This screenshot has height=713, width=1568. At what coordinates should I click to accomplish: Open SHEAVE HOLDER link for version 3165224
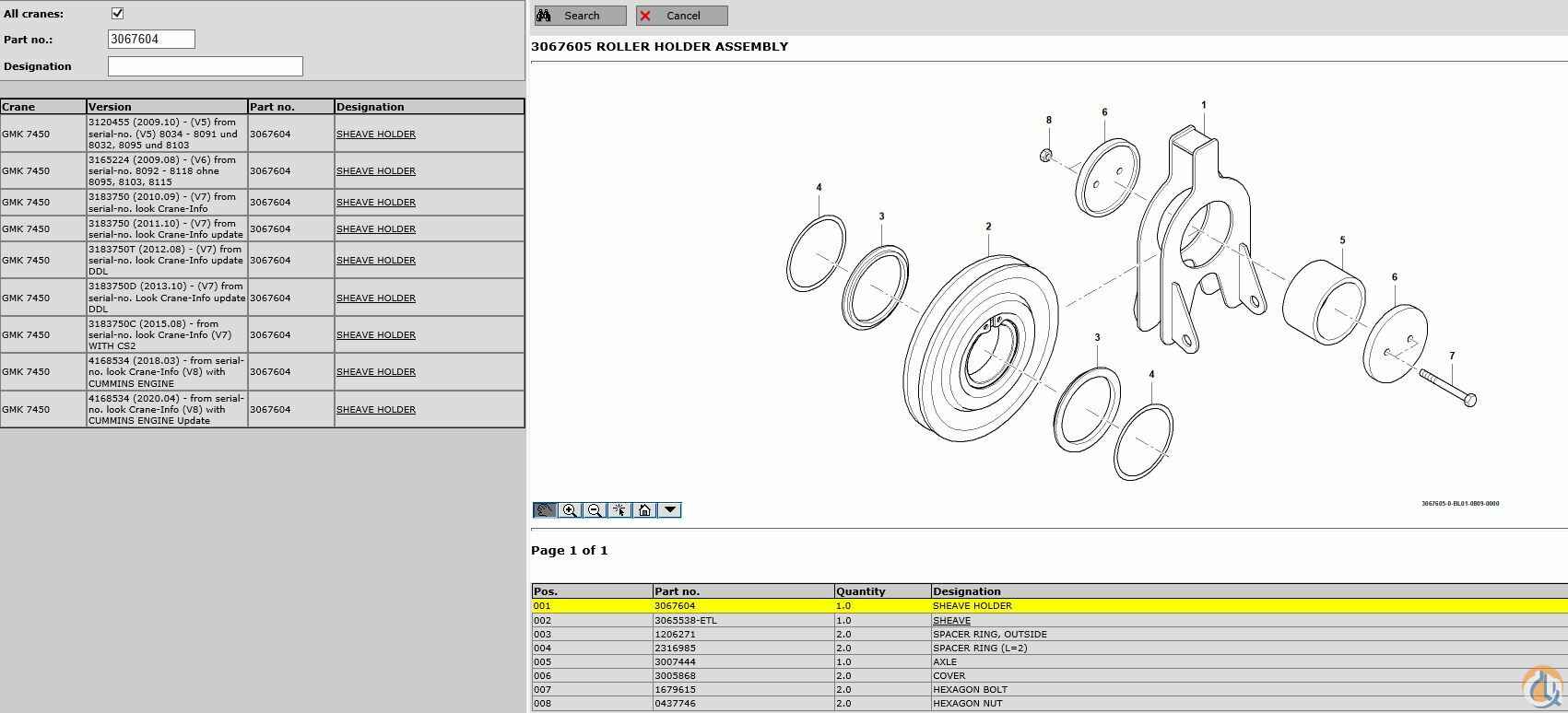tap(375, 171)
